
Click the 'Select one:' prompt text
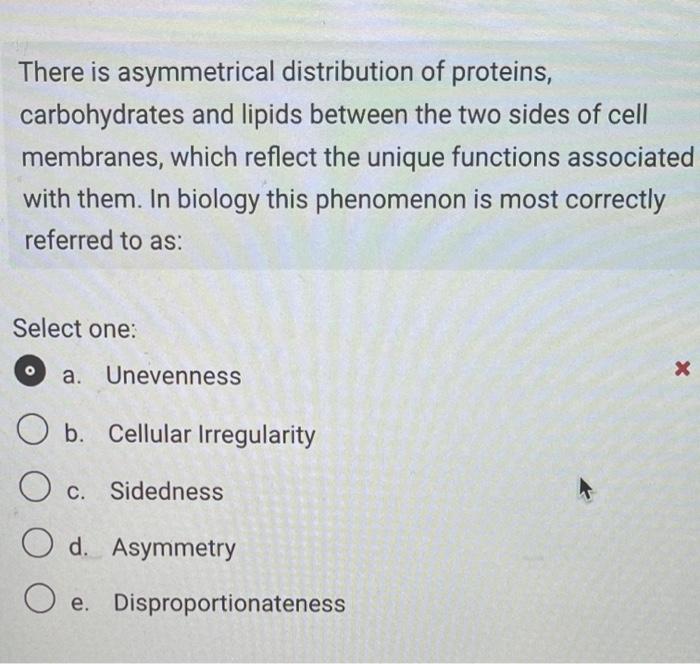75,329
